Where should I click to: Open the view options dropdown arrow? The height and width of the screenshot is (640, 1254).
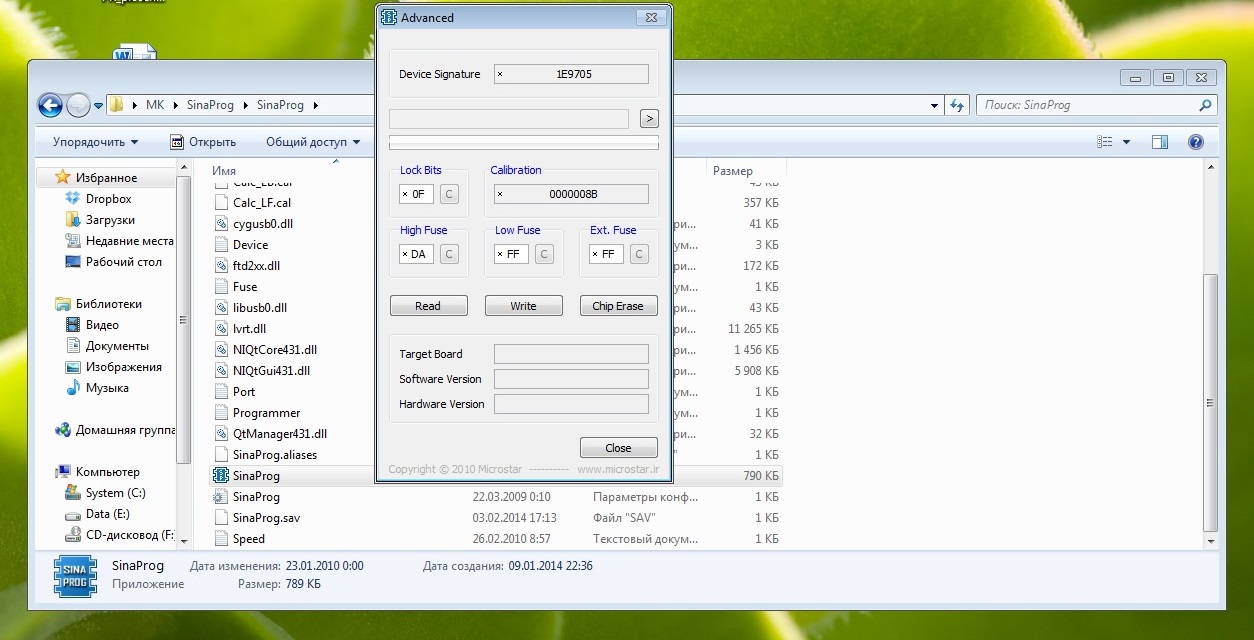pyautogui.click(x=1126, y=142)
